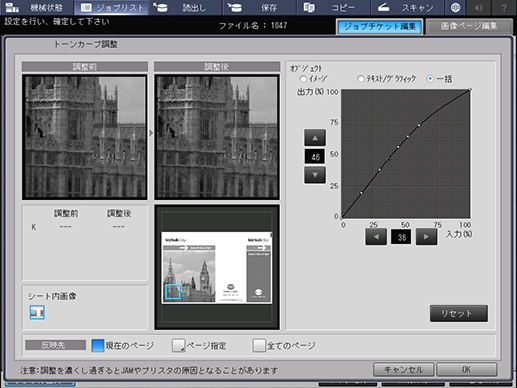Click the speaker sound icon
The image size is (517, 388).
479,7
